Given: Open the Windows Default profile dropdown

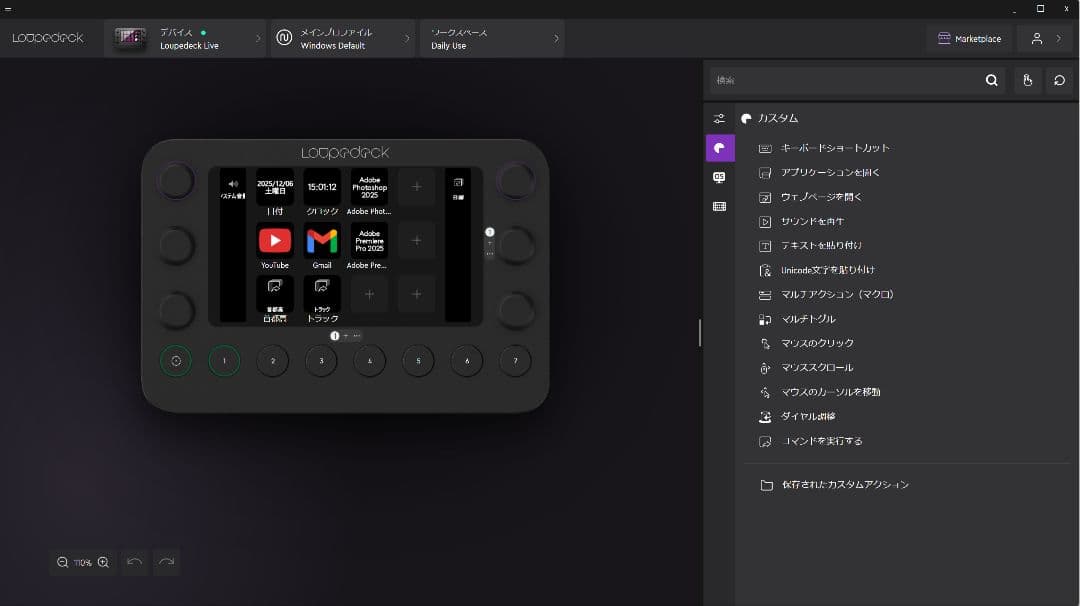Looking at the screenshot, I should [342, 39].
